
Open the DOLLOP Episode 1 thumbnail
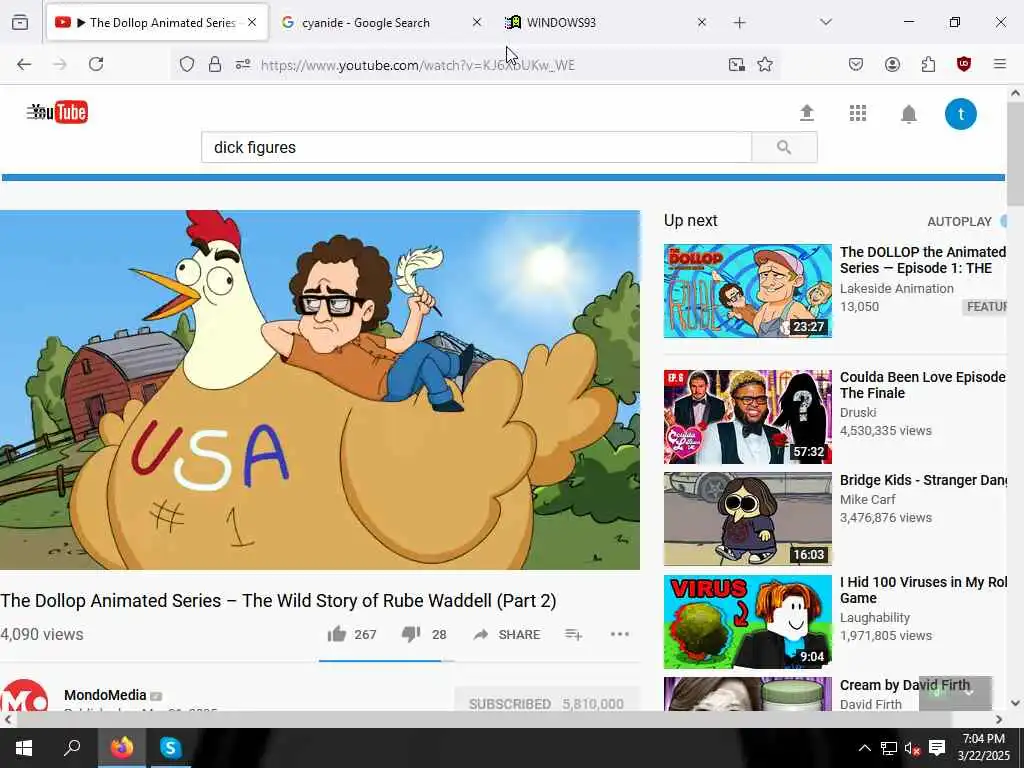click(x=748, y=291)
